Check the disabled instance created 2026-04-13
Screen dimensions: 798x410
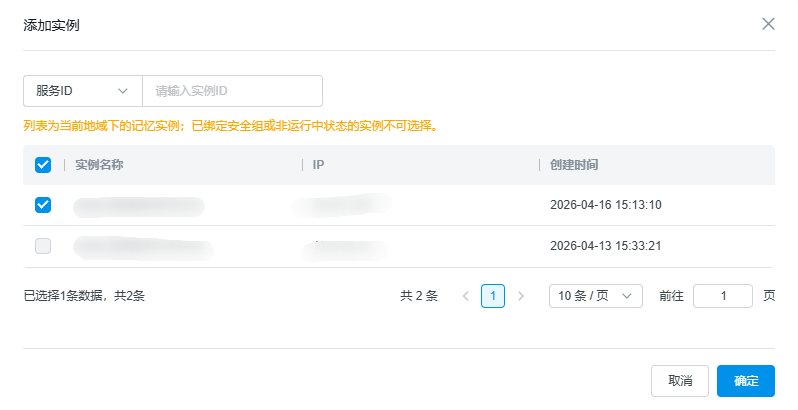click(43, 246)
